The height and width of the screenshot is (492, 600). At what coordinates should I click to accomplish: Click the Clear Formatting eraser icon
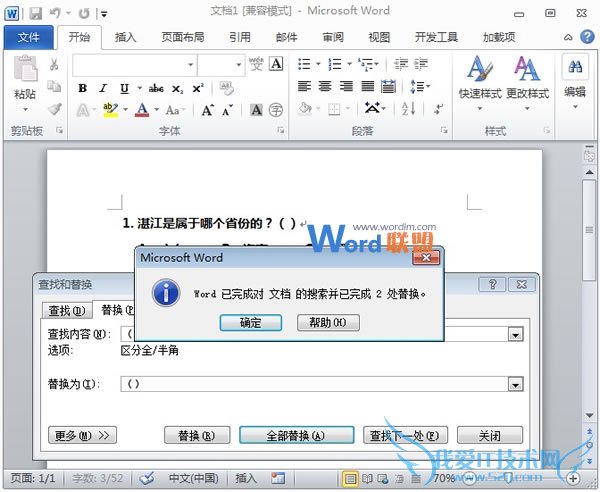tap(227, 88)
